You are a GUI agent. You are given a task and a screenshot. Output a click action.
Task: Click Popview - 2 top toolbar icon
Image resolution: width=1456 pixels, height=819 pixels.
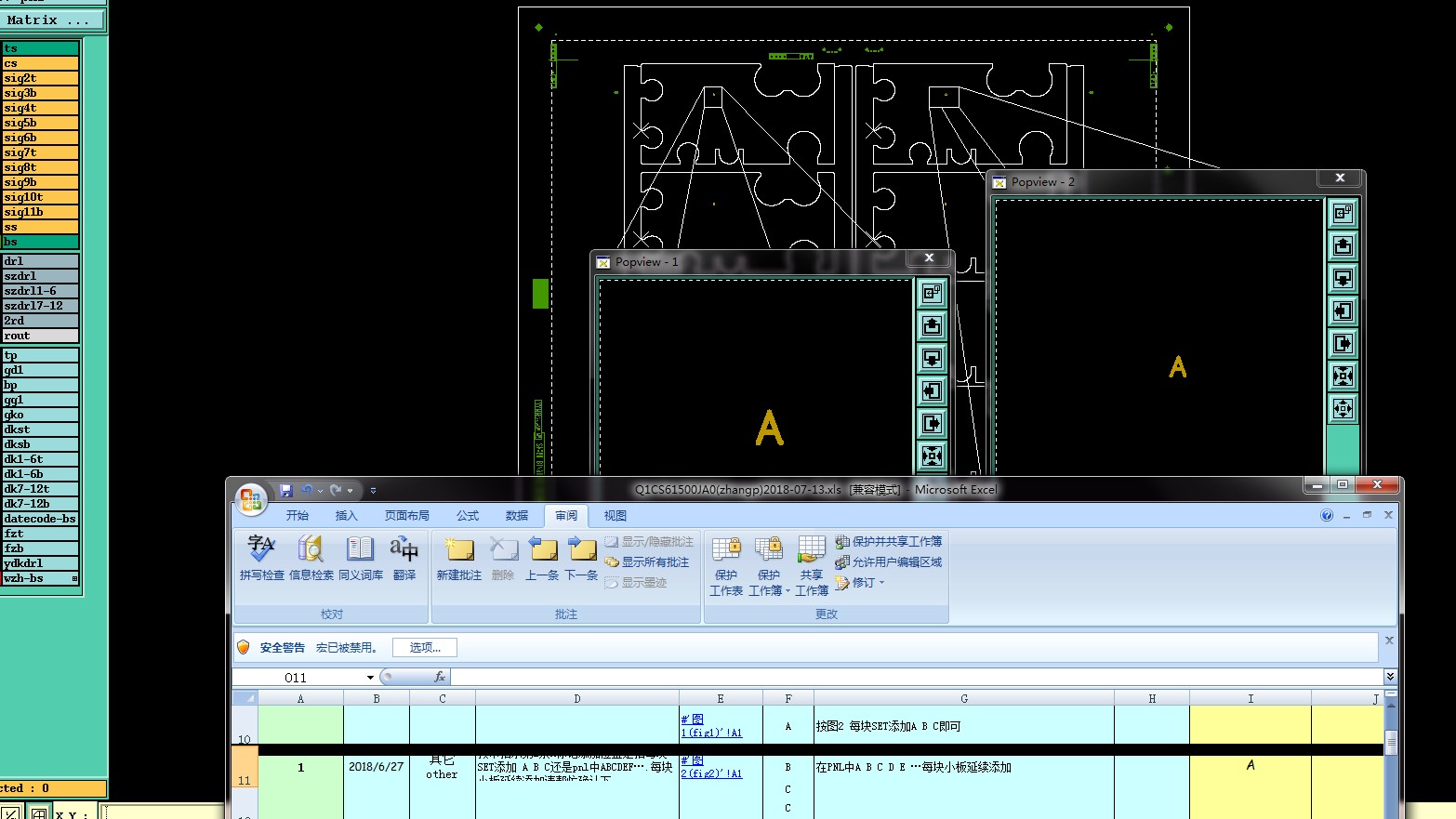click(1343, 213)
